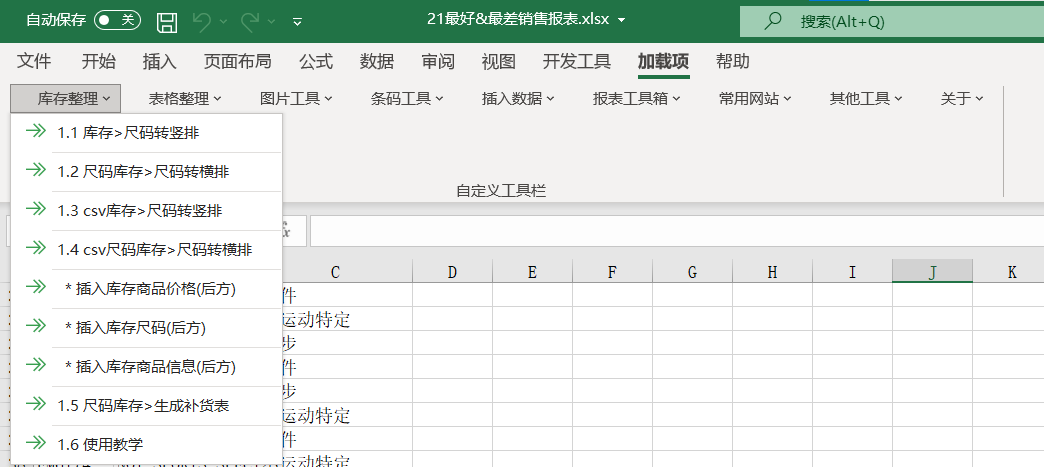
Task: Switch to the 公式 tab
Action: pos(316,62)
